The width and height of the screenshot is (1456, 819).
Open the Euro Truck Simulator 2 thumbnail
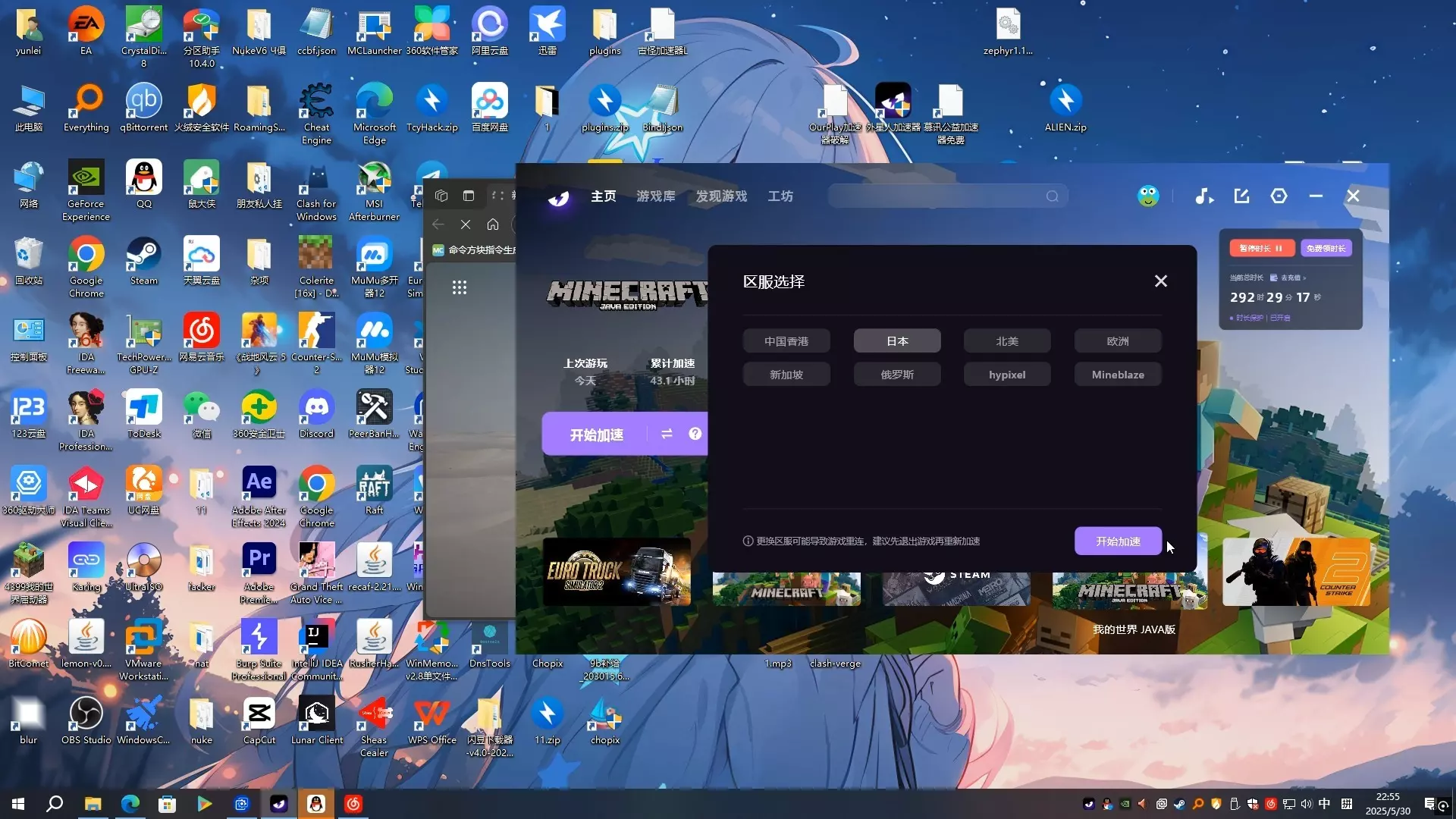tap(617, 572)
